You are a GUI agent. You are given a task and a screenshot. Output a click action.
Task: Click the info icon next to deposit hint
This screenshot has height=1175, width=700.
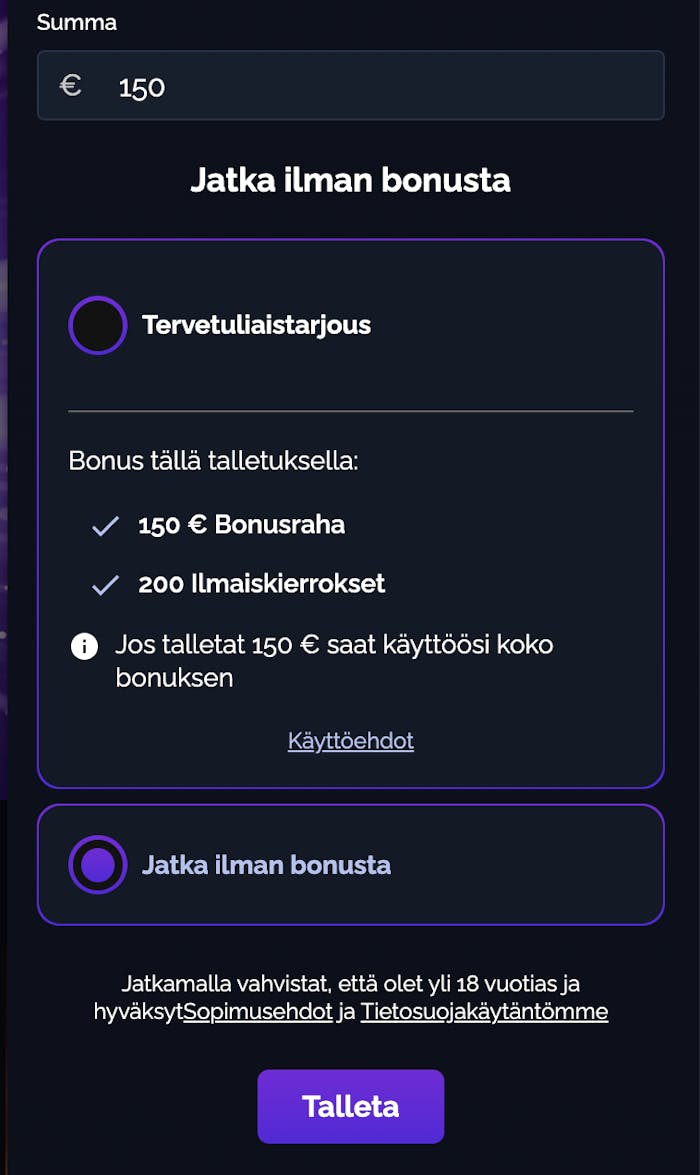point(84,646)
